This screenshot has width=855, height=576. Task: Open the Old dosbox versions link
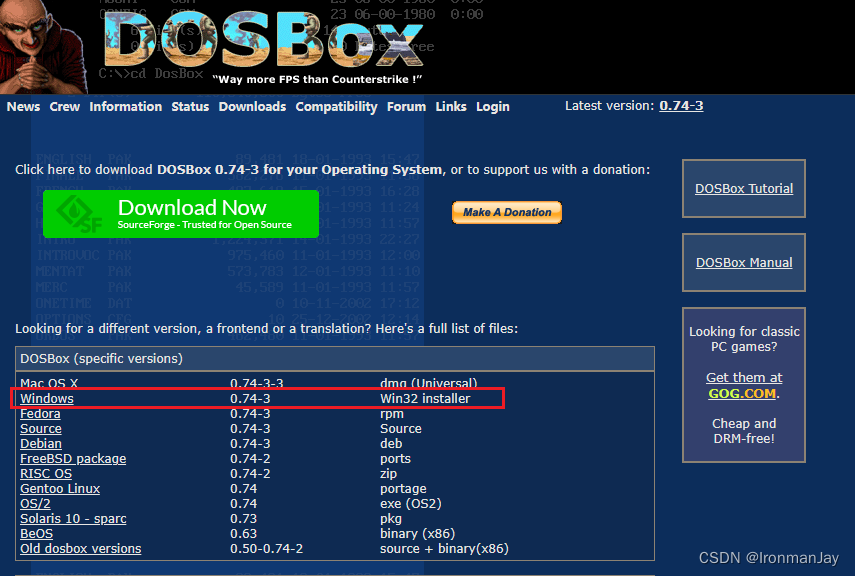(x=81, y=549)
